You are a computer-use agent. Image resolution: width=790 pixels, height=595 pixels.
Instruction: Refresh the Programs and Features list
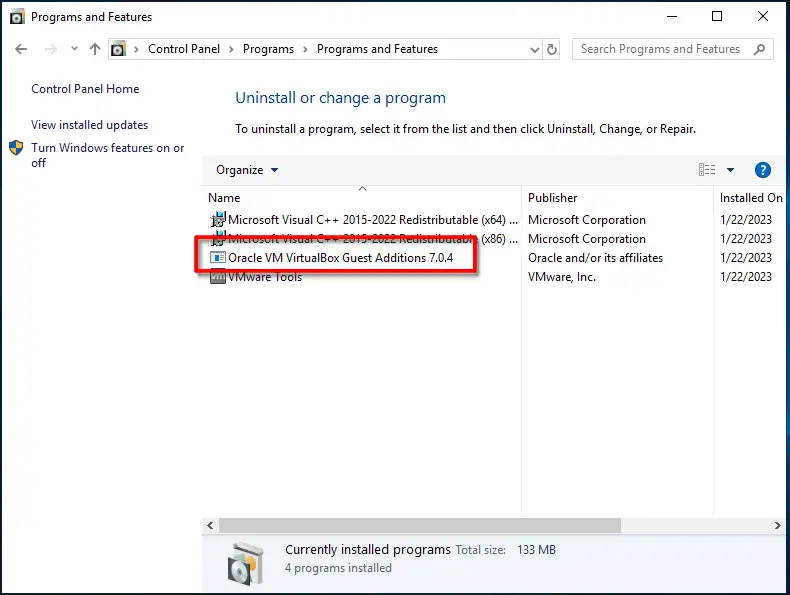tap(552, 49)
